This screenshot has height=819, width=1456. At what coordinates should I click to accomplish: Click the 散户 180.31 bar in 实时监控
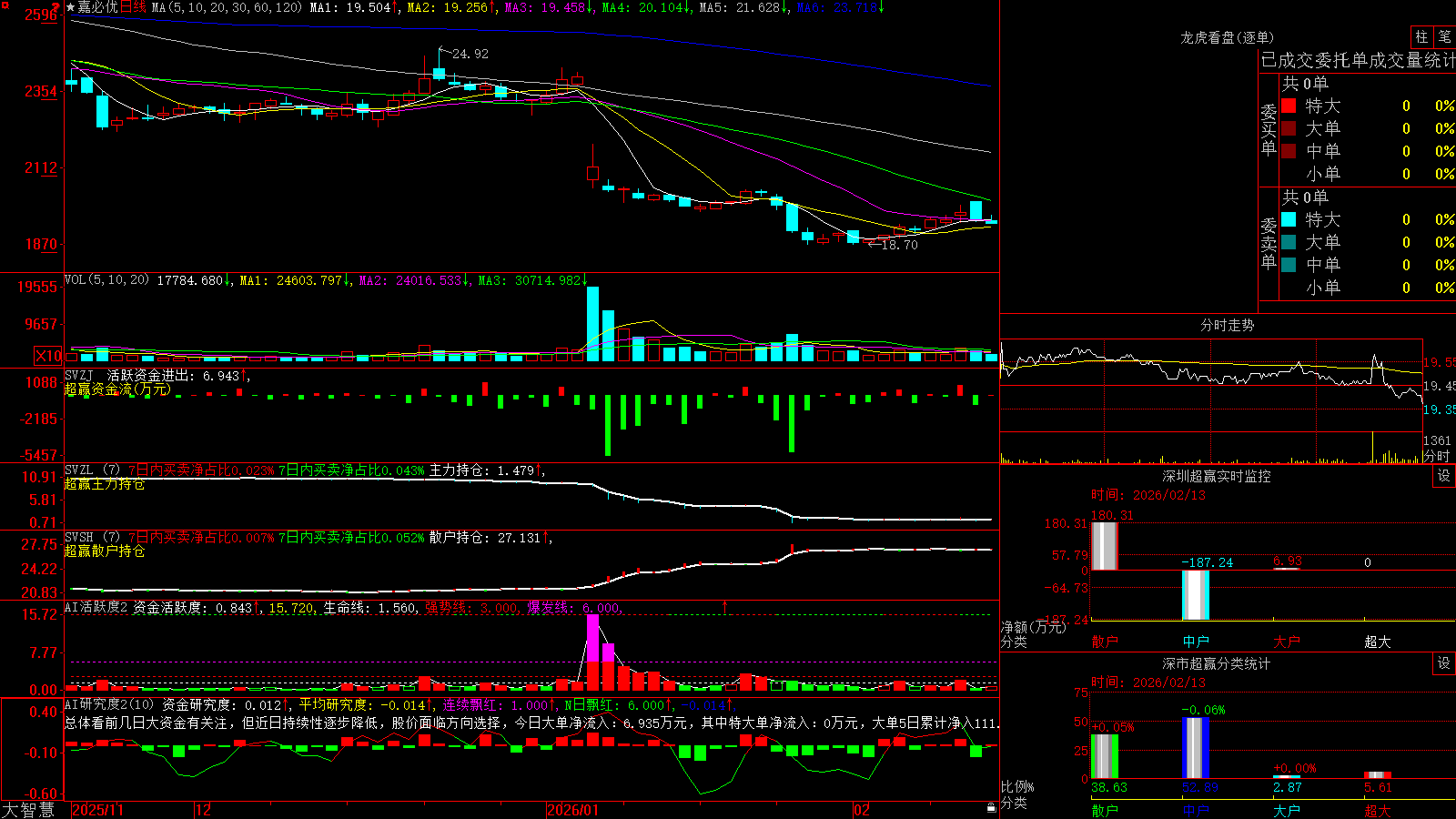1104,546
